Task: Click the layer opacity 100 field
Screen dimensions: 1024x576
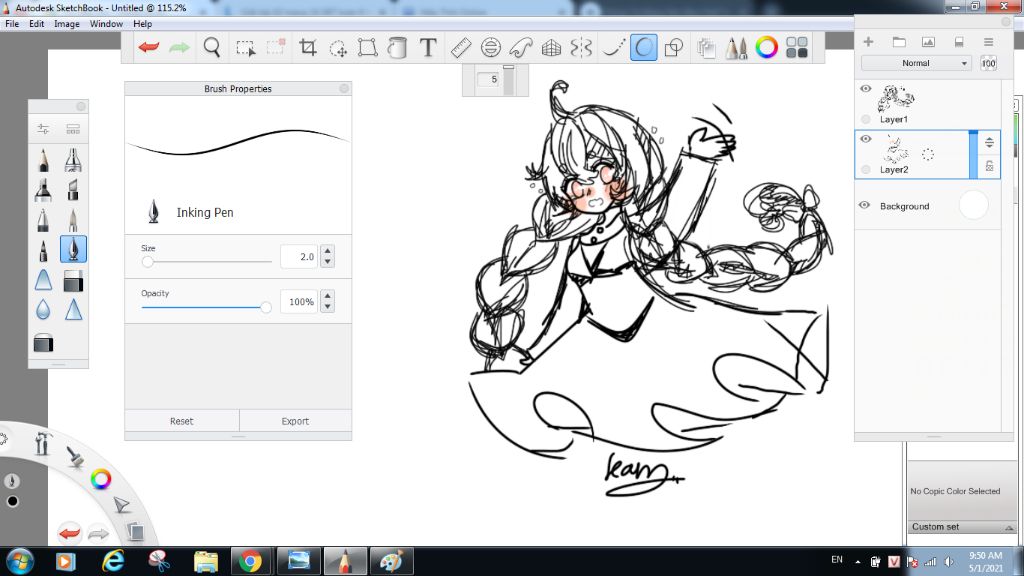Action: pyautogui.click(x=988, y=63)
